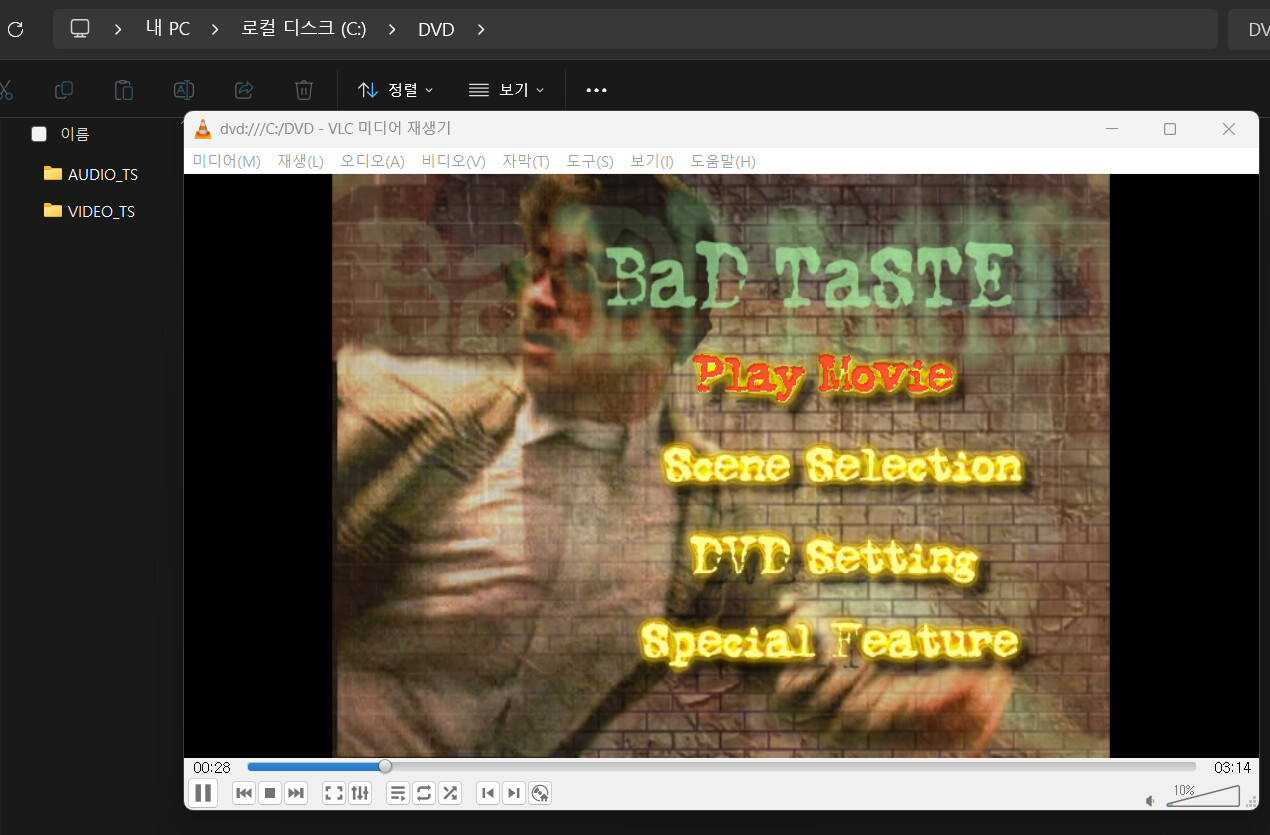Go to next DVD chapter
The height and width of the screenshot is (835, 1270).
(514, 793)
